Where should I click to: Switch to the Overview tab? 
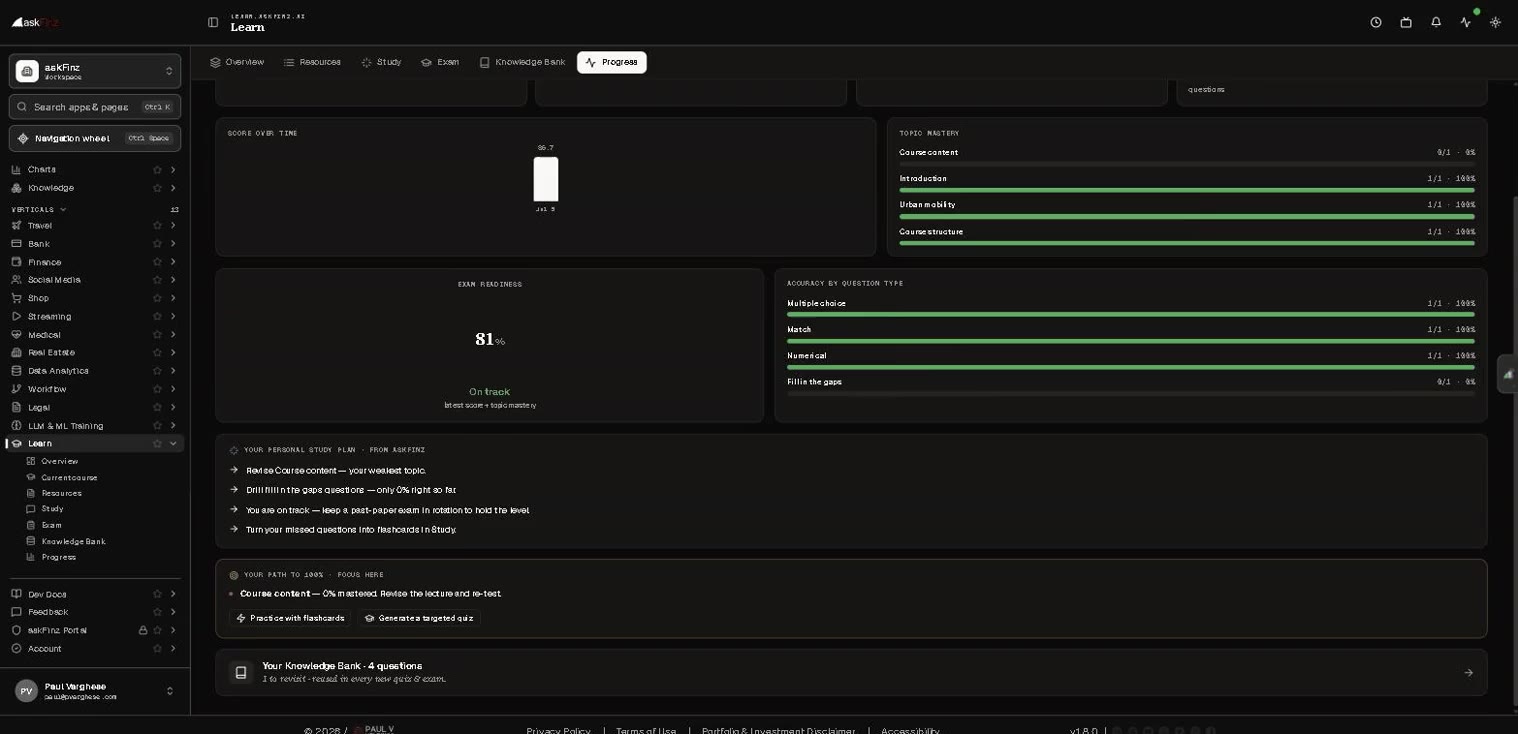(237, 62)
